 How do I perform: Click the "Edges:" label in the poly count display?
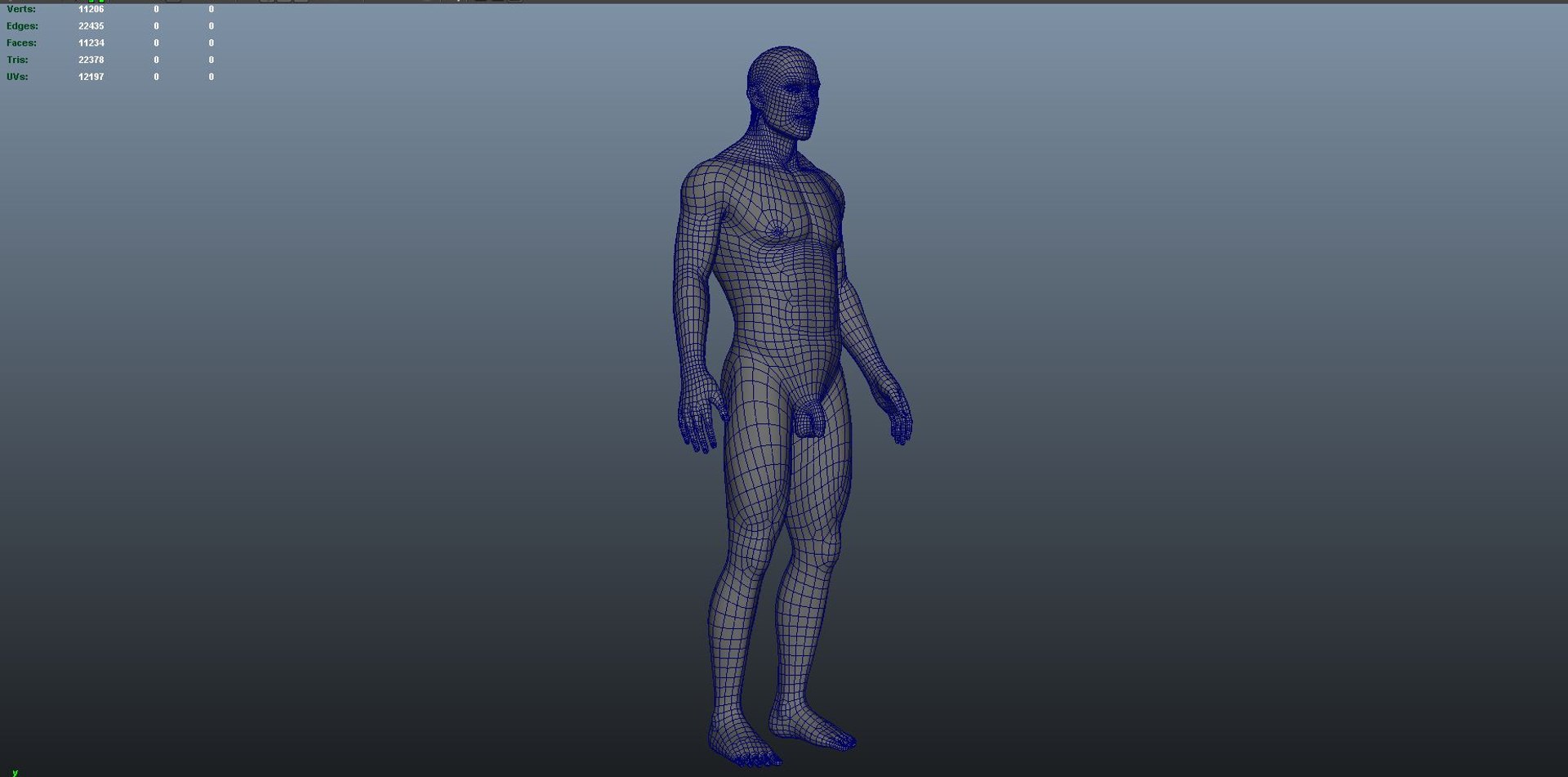pyautogui.click(x=22, y=26)
